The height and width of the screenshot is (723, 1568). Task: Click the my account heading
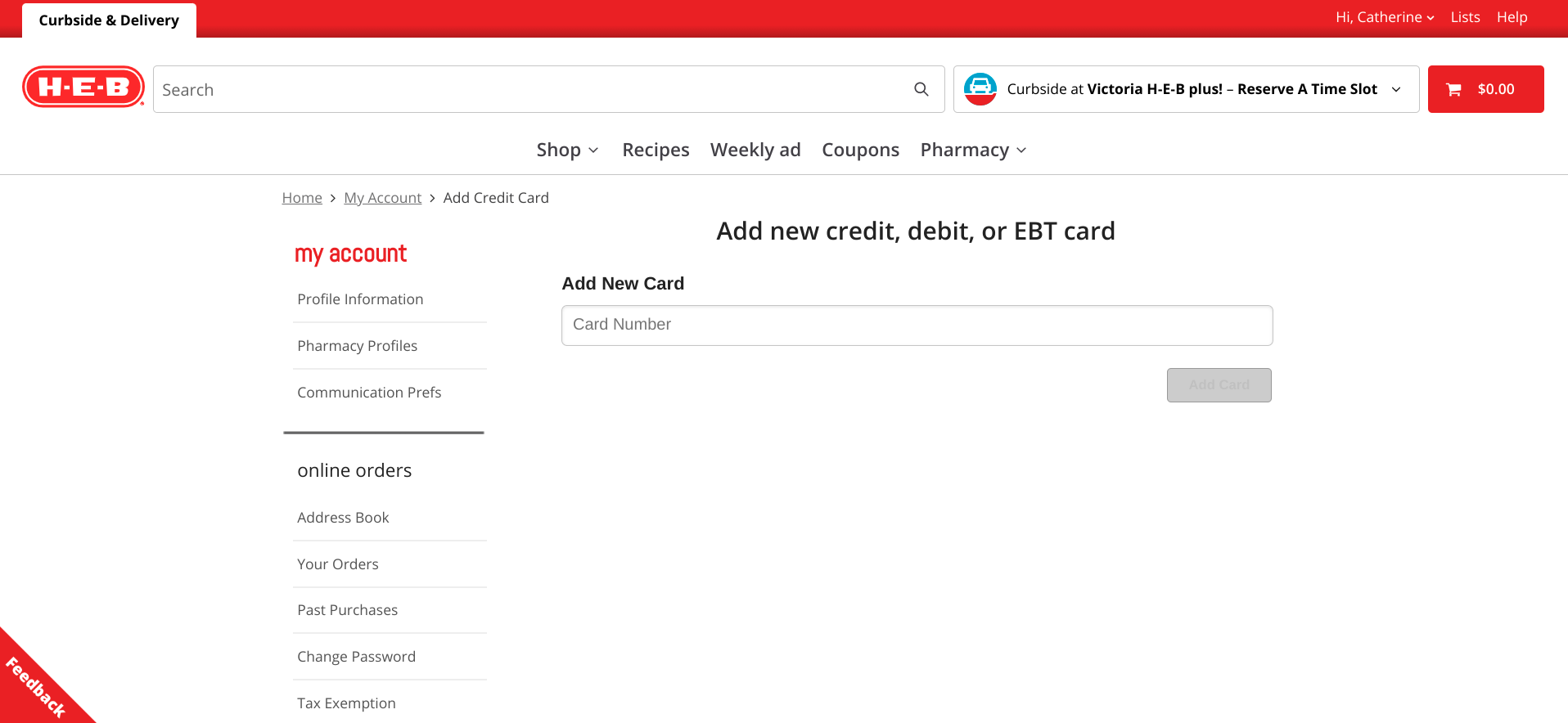tap(350, 254)
